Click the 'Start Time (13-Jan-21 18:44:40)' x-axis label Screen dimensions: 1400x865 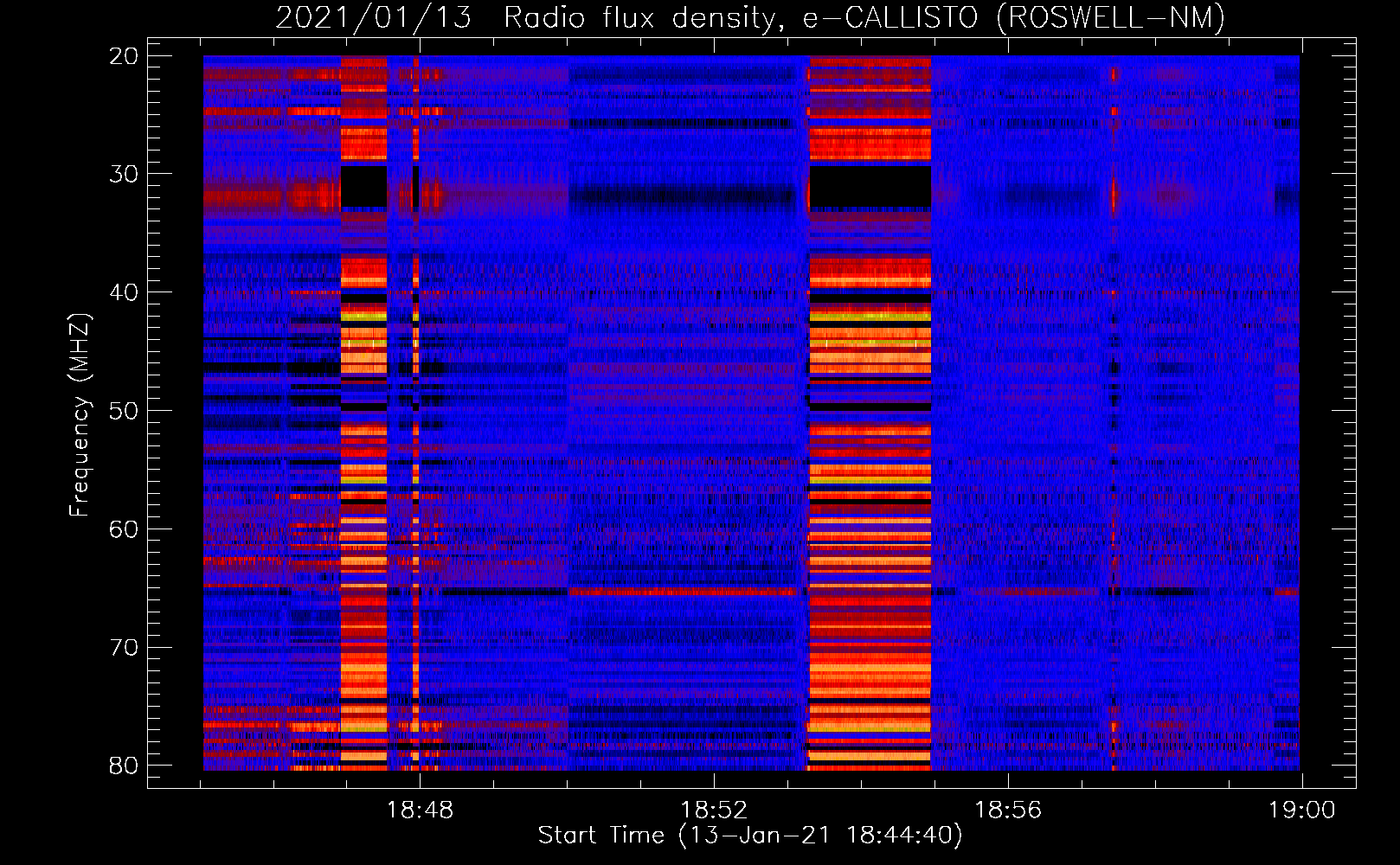749,836
